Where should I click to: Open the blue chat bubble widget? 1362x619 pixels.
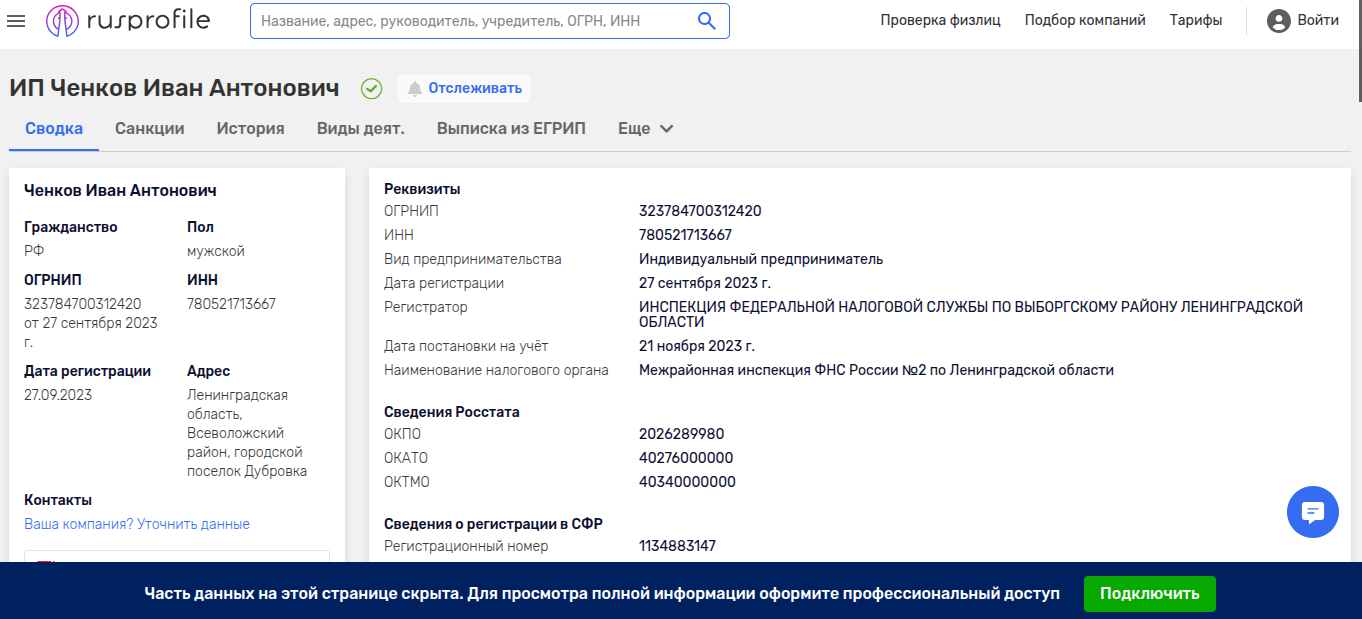click(1312, 512)
